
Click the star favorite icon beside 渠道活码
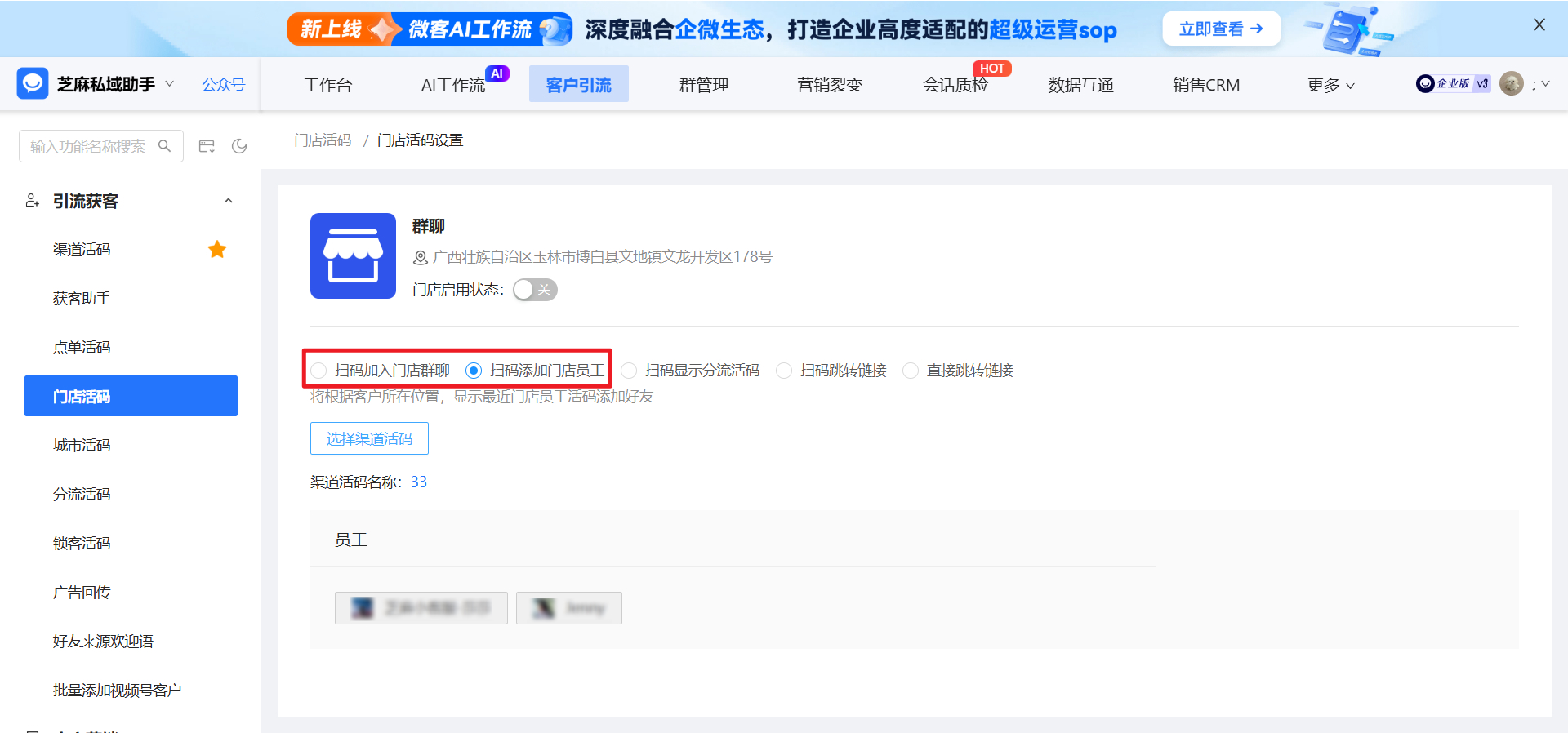(x=217, y=249)
